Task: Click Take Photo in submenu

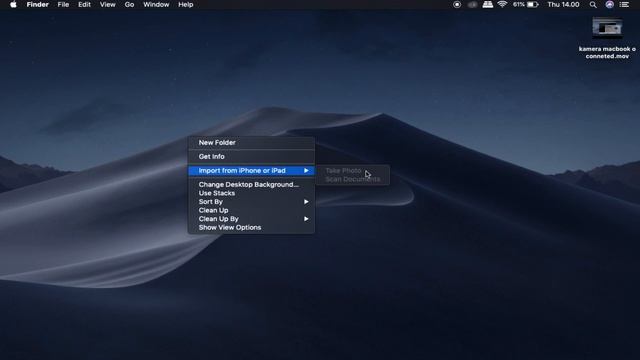Action: pyautogui.click(x=353, y=171)
